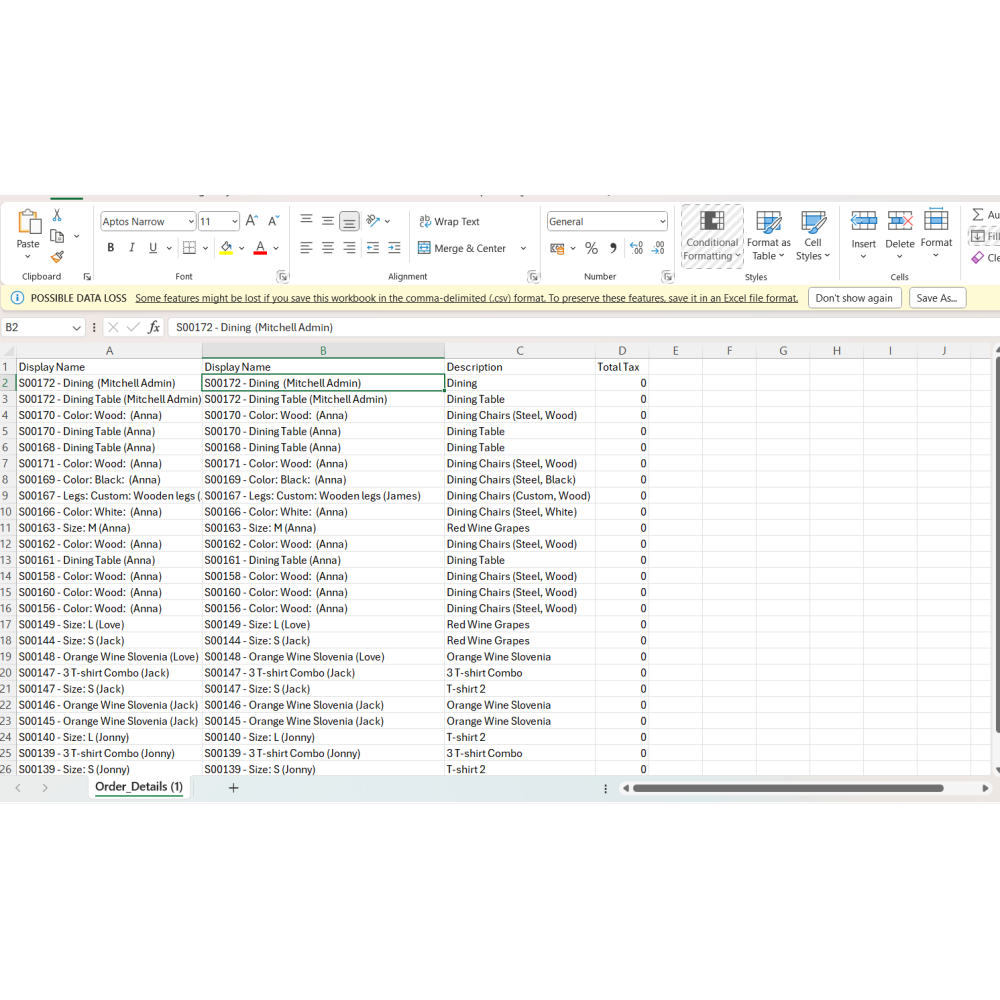The image size is (1000, 1000).
Task: Select the Order_Details (1) sheet tab
Action: 139,787
